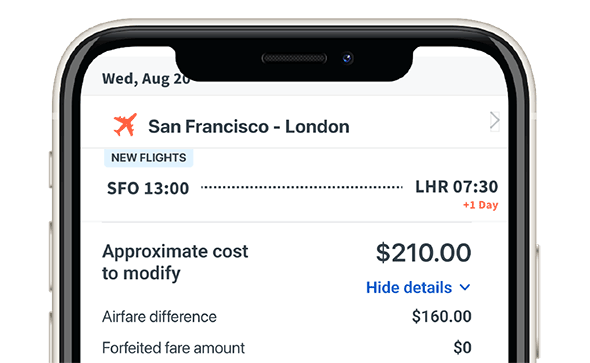Tap the Wed, Aug date header
The height and width of the screenshot is (363, 590).
pyautogui.click(x=146, y=79)
